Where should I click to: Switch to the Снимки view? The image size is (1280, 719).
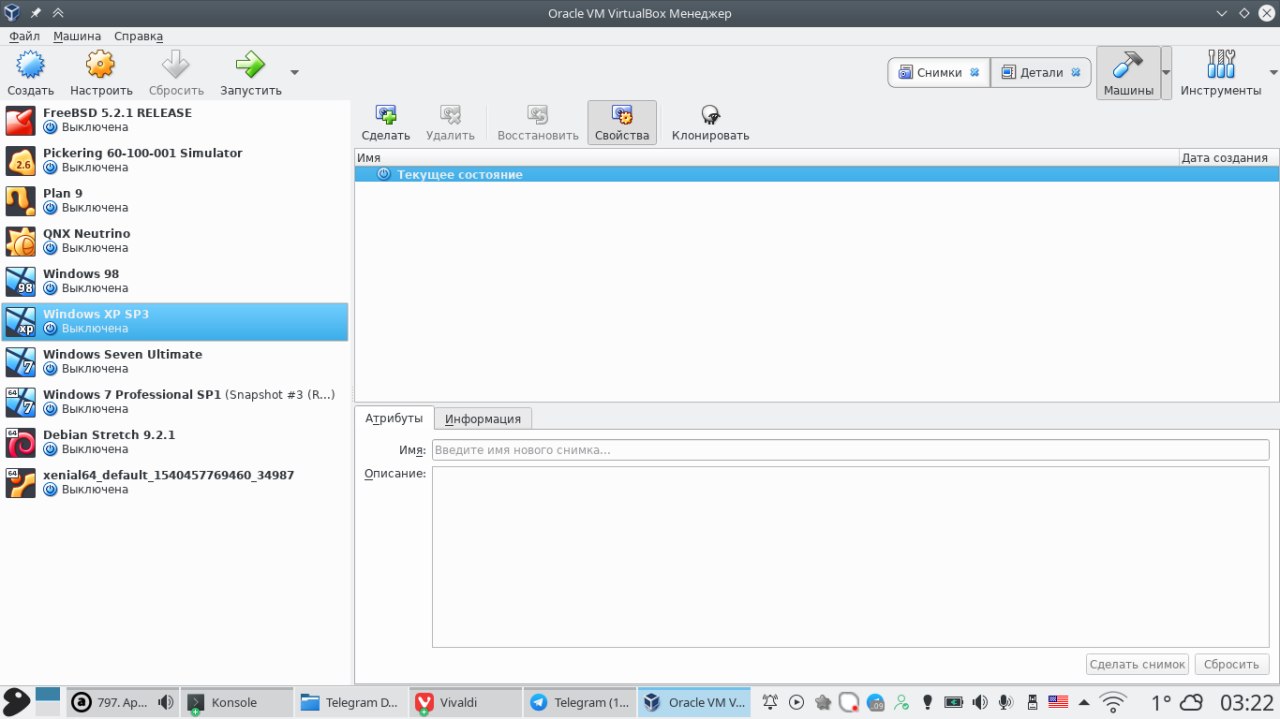pyautogui.click(x=939, y=72)
